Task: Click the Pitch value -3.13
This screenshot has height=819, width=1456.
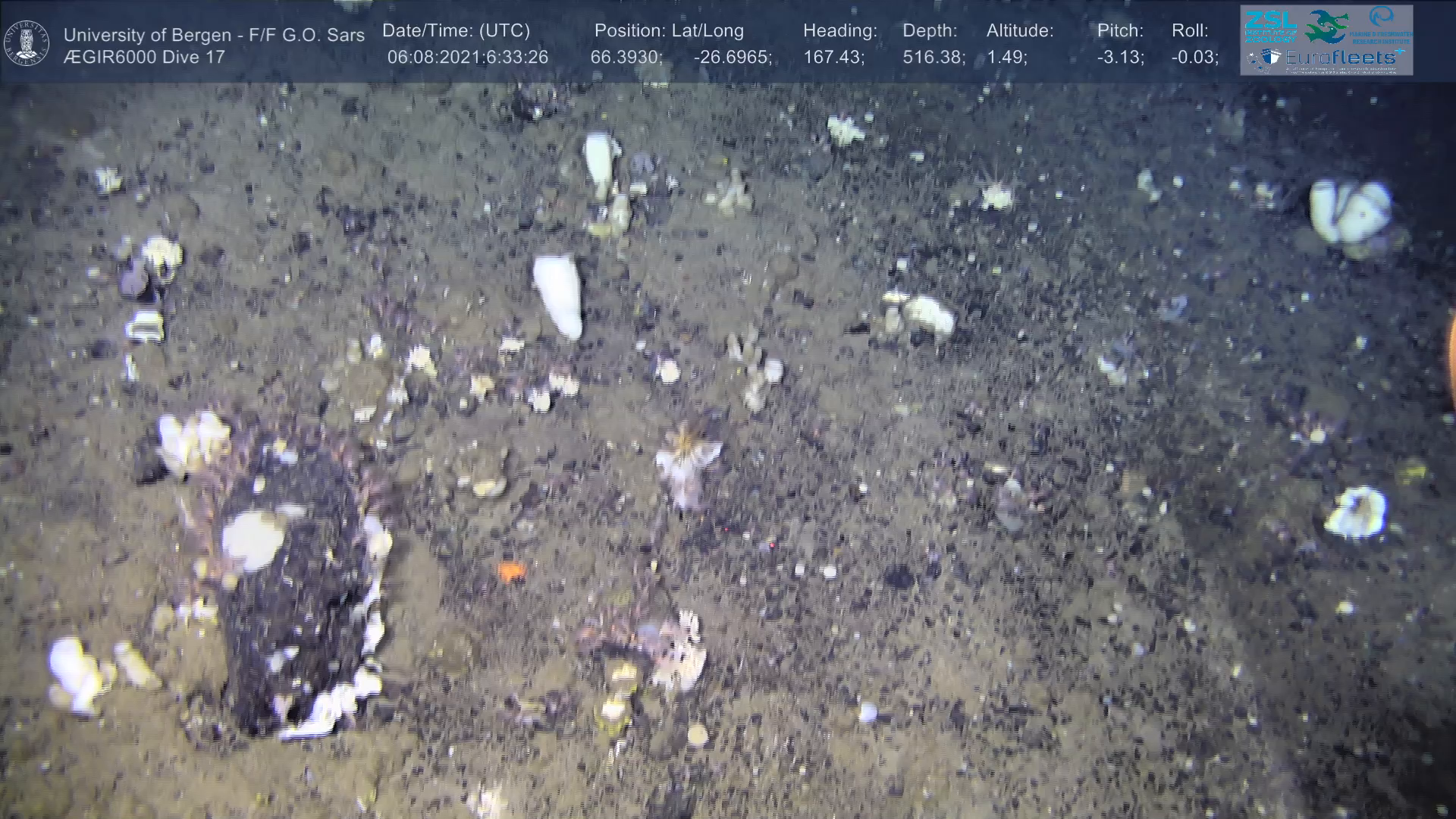Action: pyautogui.click(x=1120, y=57)
